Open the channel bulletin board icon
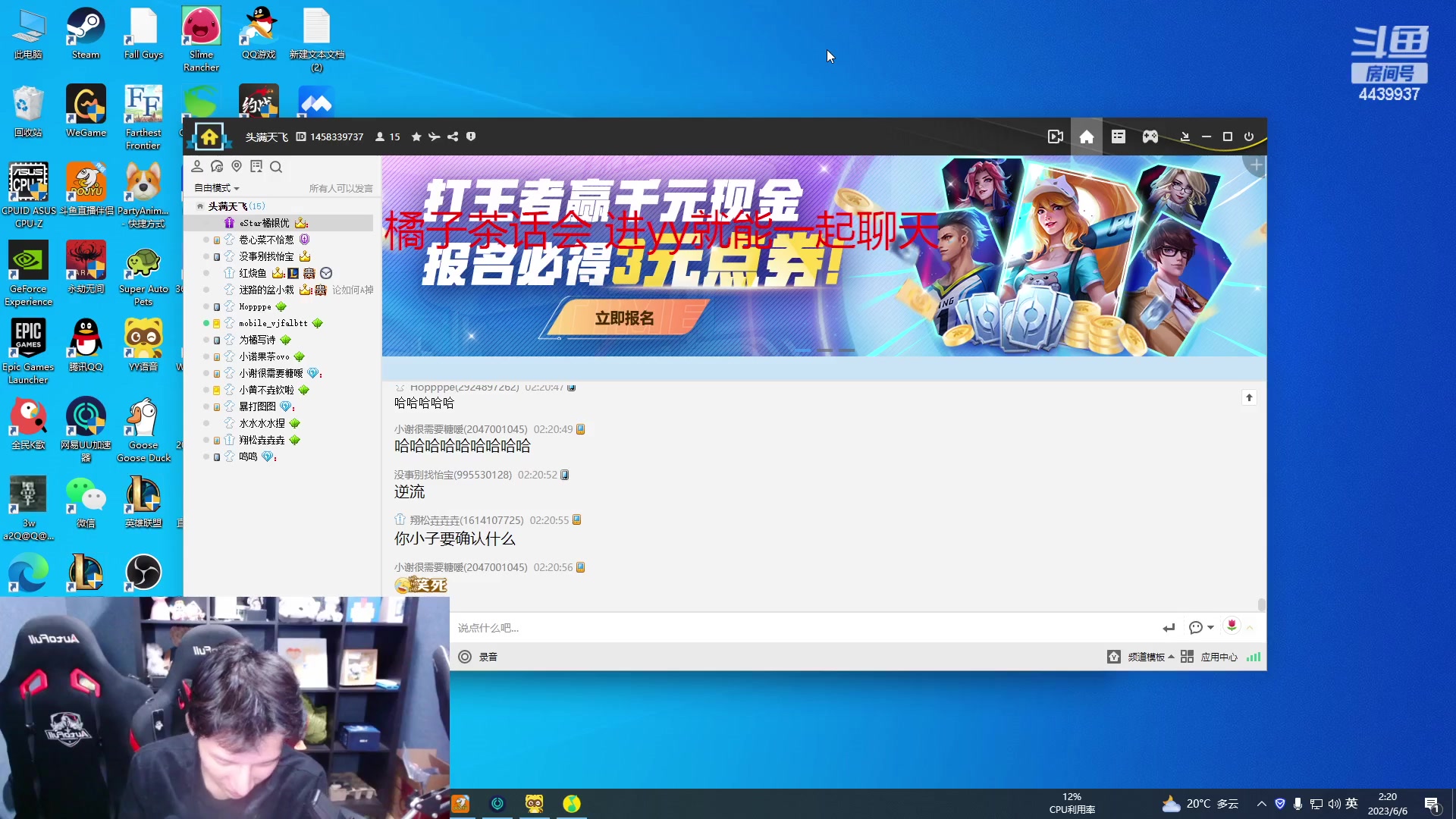Screen dimensions: 1456x819 coord(256,166)
